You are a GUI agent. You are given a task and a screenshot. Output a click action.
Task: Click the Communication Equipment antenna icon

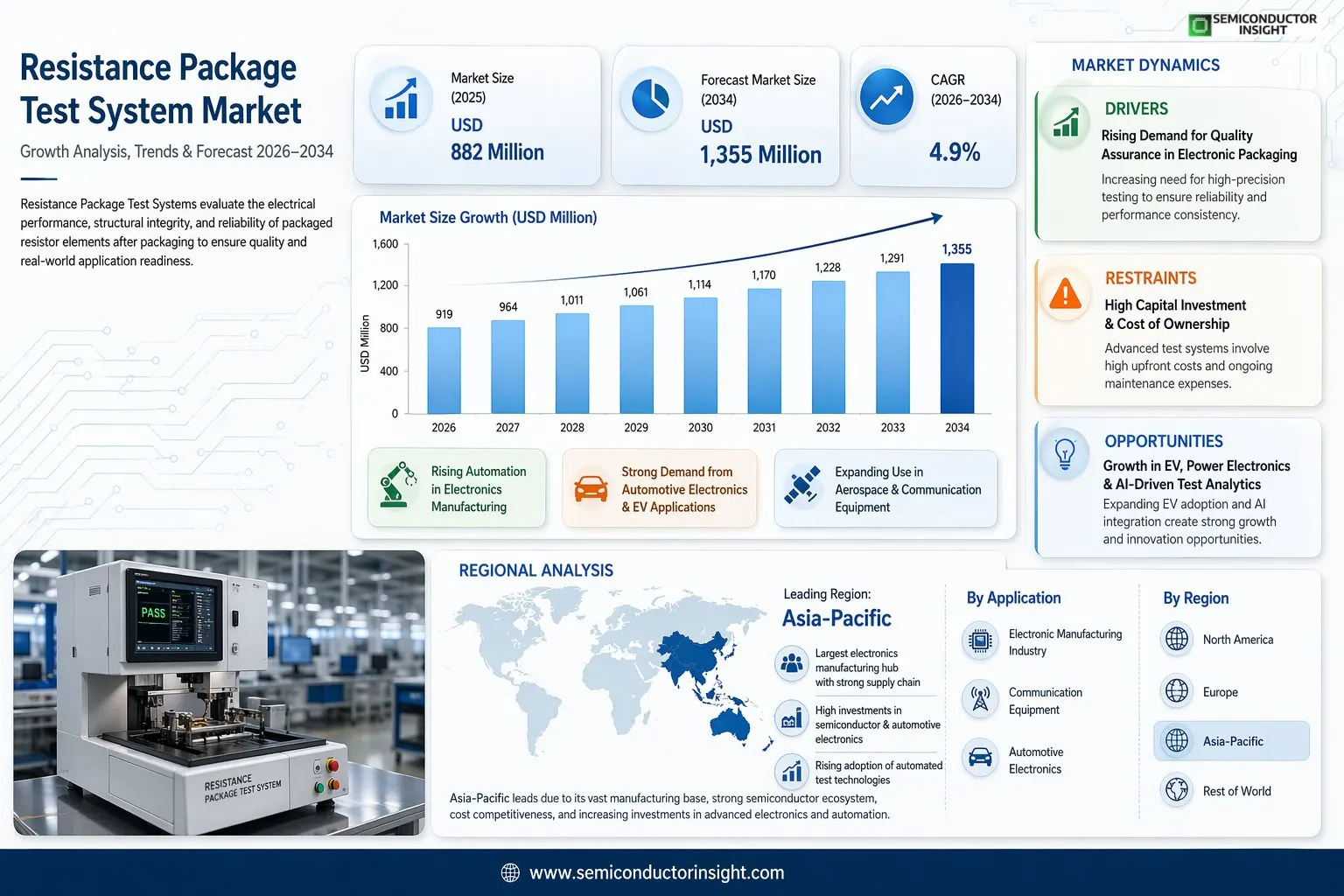point(980,699)
